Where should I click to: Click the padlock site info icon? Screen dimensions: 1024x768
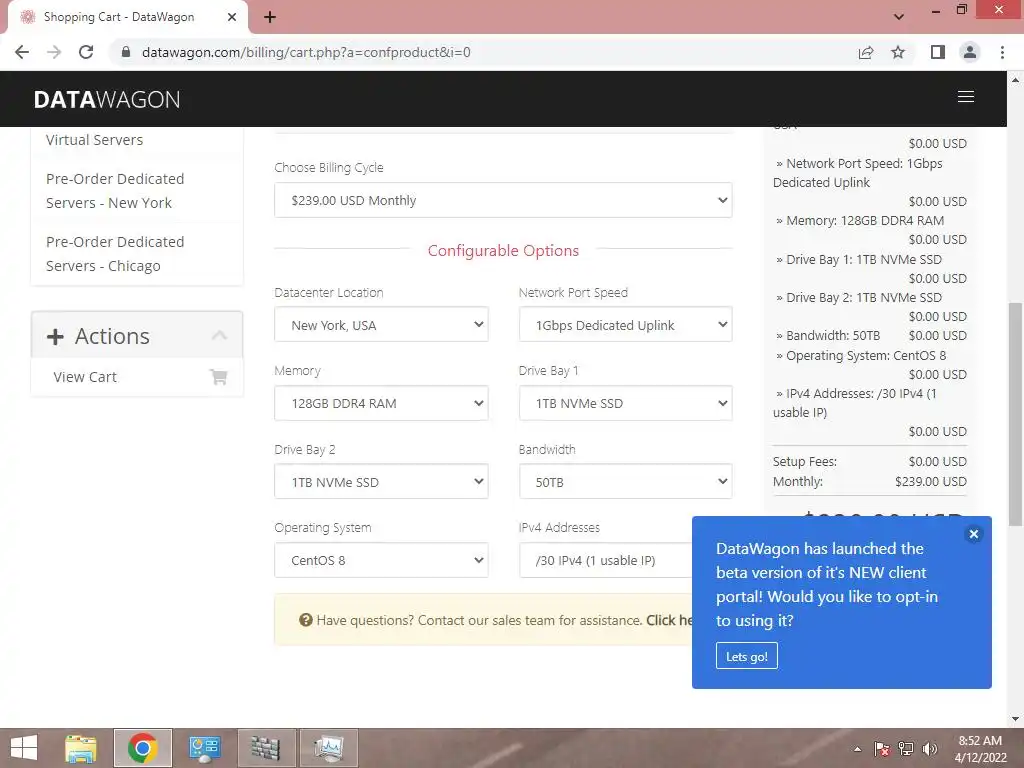(x=126, y=52)
